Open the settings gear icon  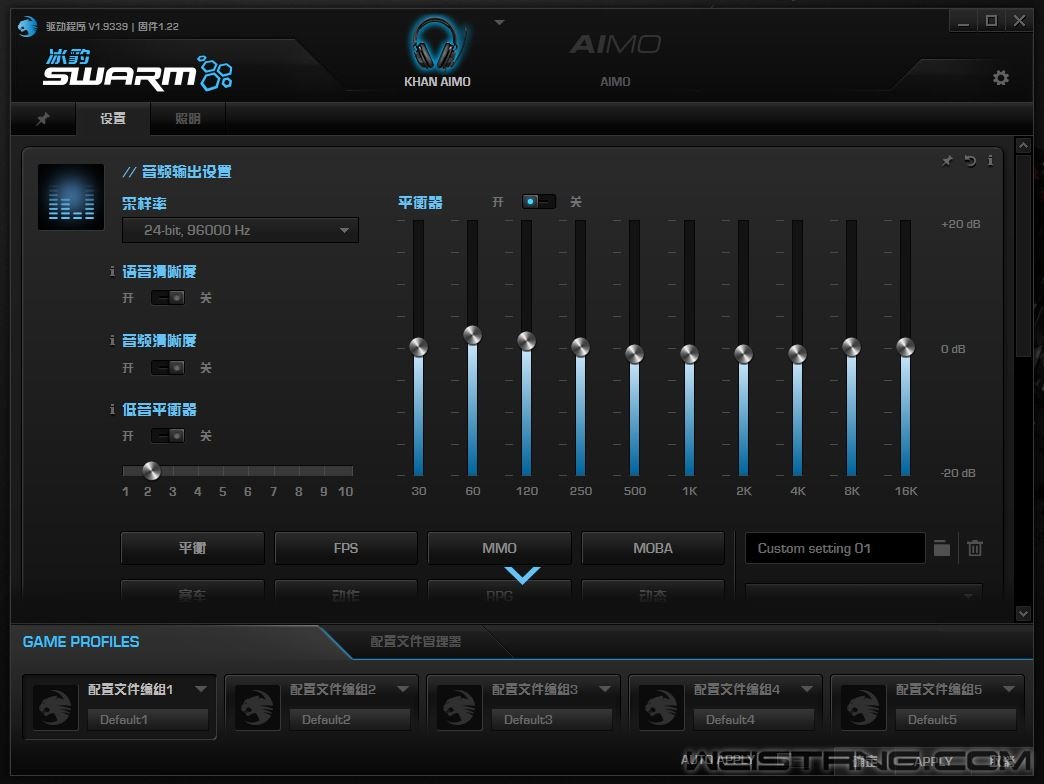coord(1000,78)
